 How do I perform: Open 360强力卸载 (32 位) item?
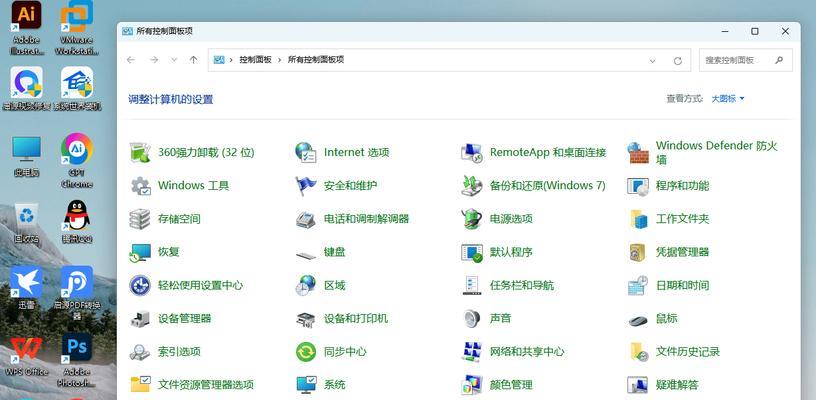coord(205,153)
